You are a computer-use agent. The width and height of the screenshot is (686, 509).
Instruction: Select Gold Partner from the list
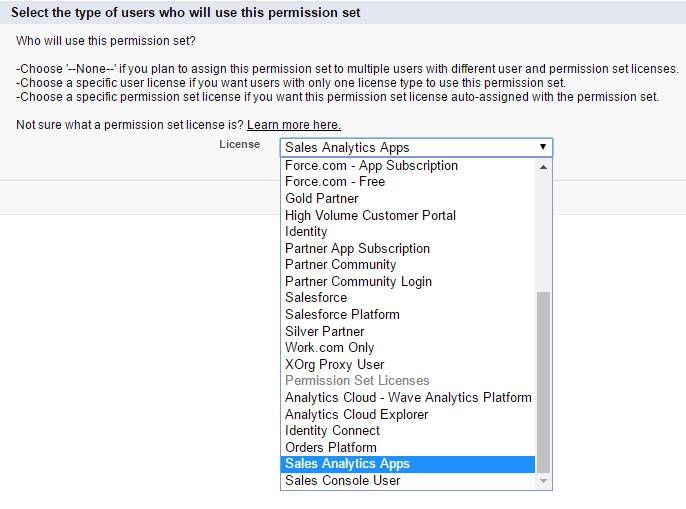point(322,199)
